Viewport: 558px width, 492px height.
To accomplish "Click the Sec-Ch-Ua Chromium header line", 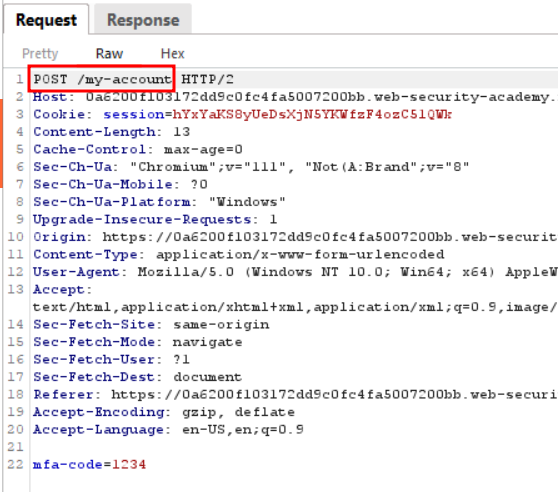I will click(x=251, y=166).
